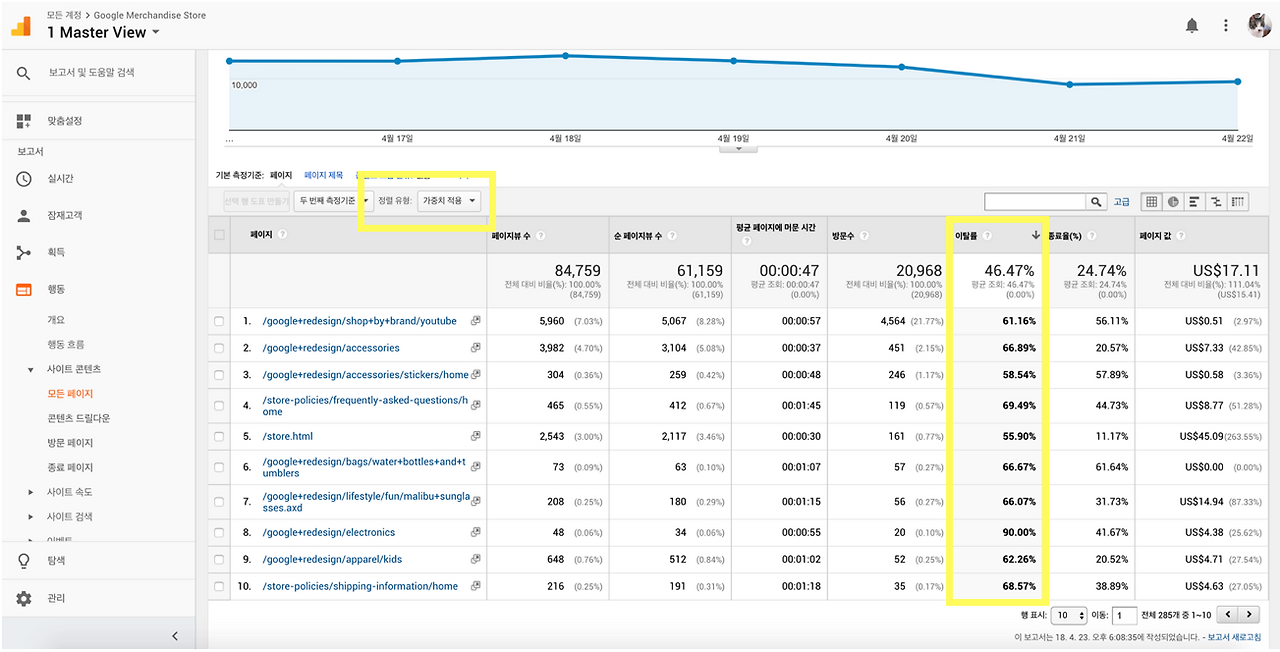Collapse the 사이트 콘텐츠 section
The height and width of the screenshot is (652, 1280).
click(31, 370)
